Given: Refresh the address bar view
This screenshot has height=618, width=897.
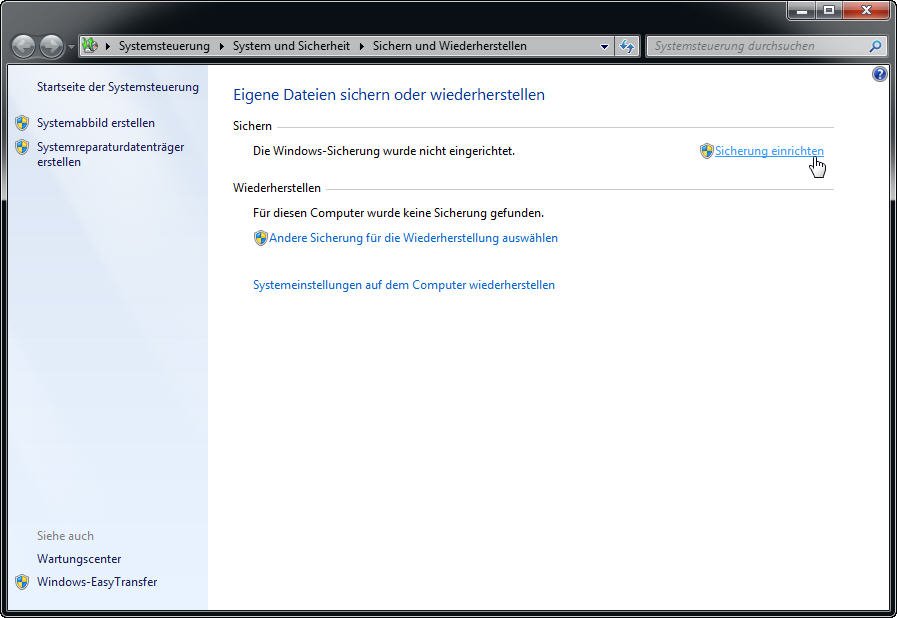Looking at the screenshot, I should [626, 46].
